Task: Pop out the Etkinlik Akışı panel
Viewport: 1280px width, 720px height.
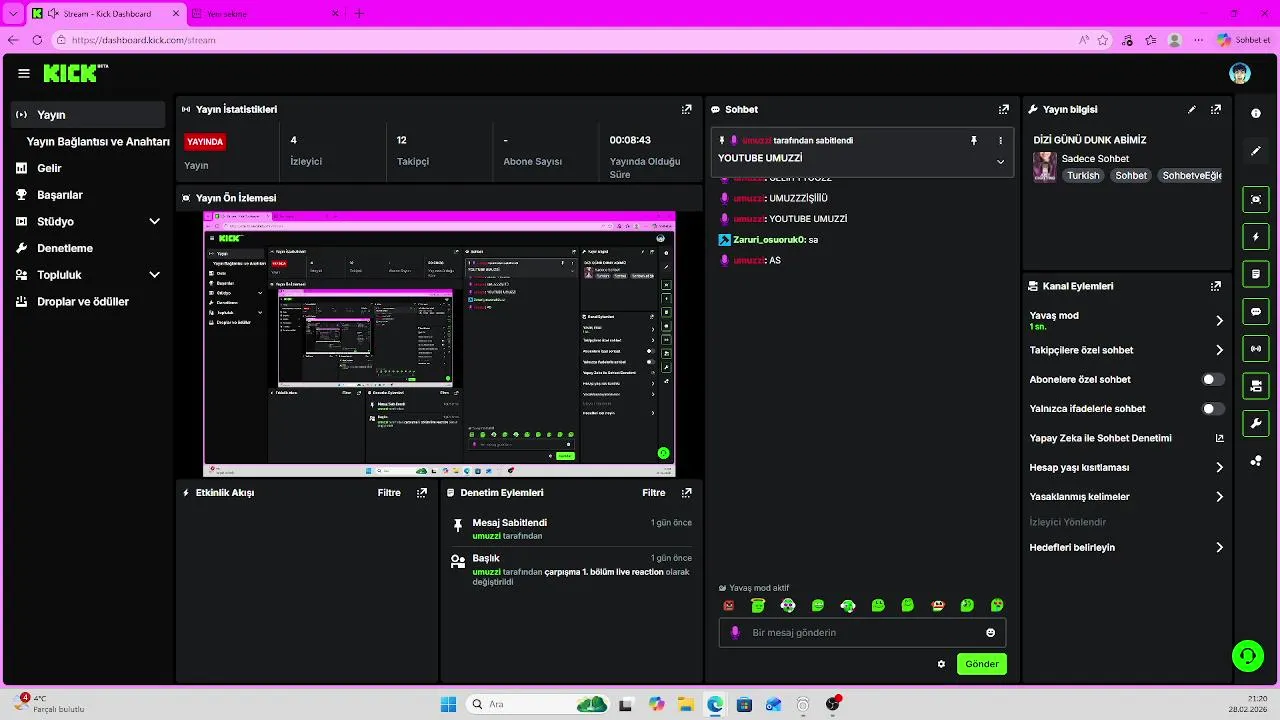Action: coord(422,492)
